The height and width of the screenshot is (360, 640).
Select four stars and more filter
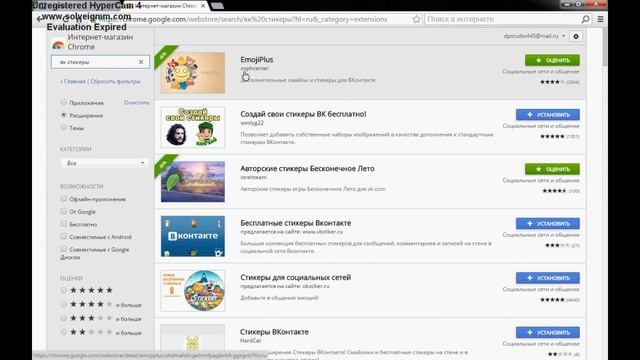(x=64, y=304)
